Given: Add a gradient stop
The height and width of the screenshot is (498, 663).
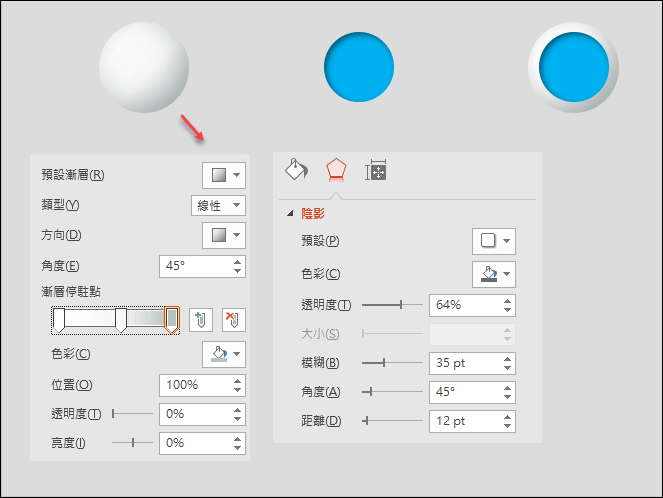Looking at the screenshot, I should click(201, 320).
